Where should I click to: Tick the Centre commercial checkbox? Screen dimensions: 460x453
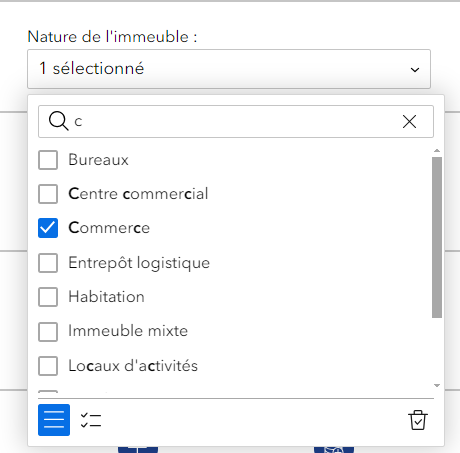pyautogui.click(x=48, y=194)
